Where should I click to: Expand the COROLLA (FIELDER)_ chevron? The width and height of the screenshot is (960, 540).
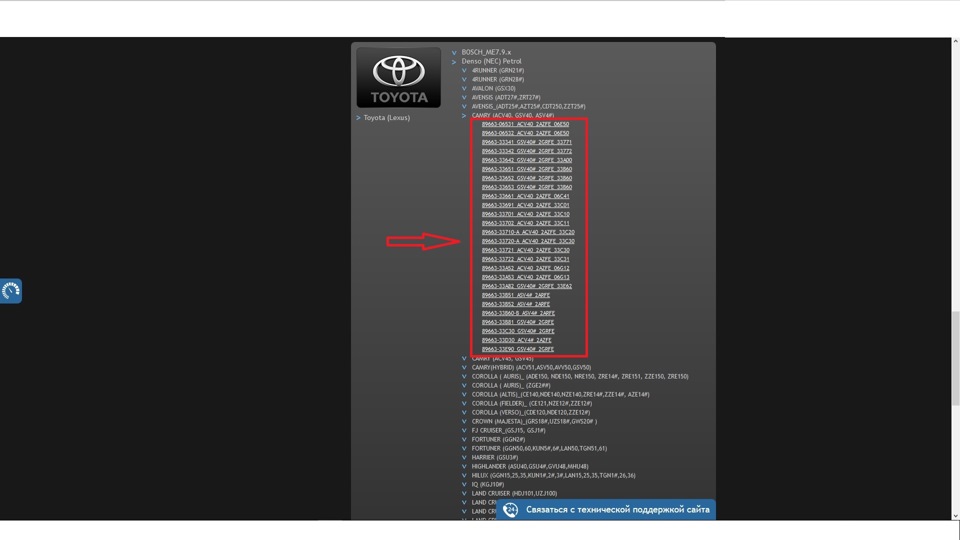[x=464, y=404]
